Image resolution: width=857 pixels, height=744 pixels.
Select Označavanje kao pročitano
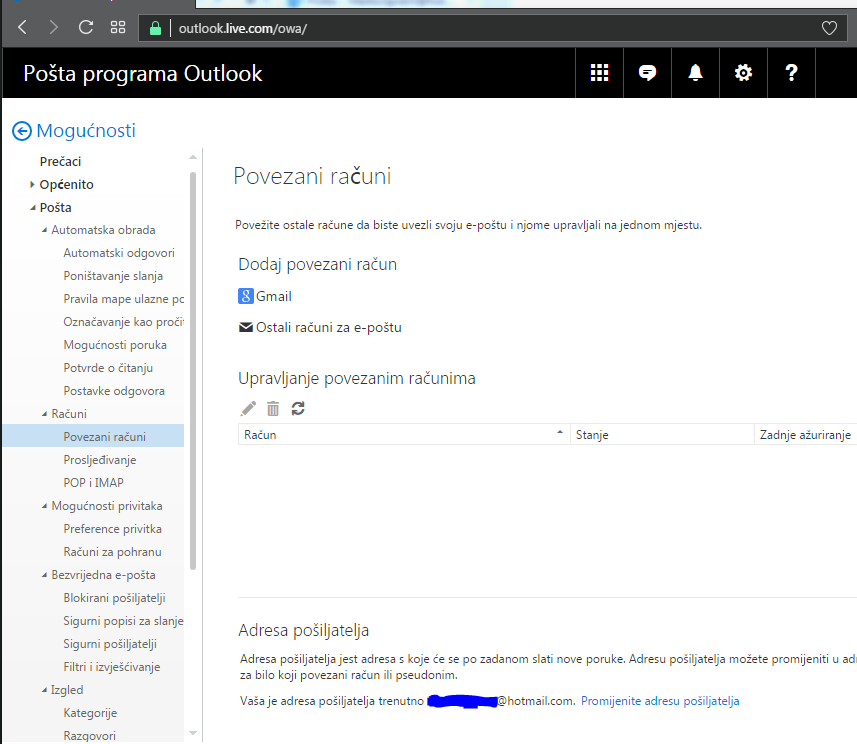tap(124, 322)
